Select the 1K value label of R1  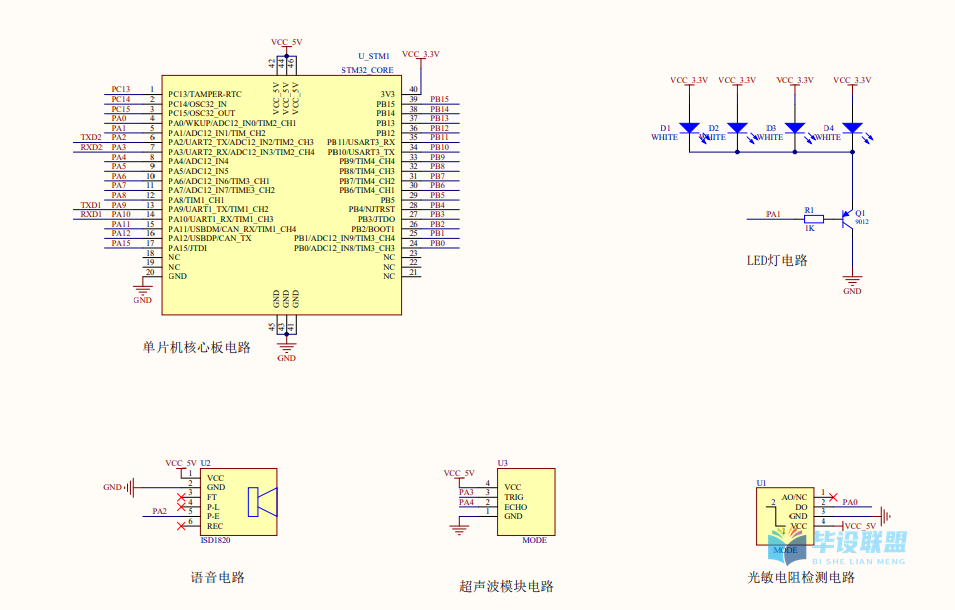pos(809,229)
